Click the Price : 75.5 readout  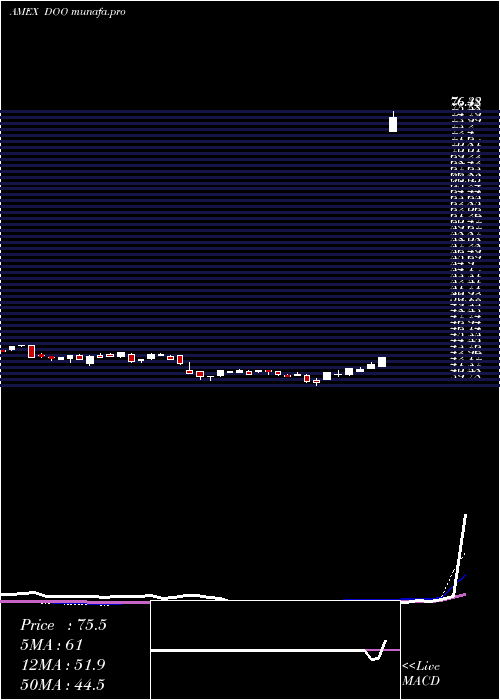[x=63, y=625]
